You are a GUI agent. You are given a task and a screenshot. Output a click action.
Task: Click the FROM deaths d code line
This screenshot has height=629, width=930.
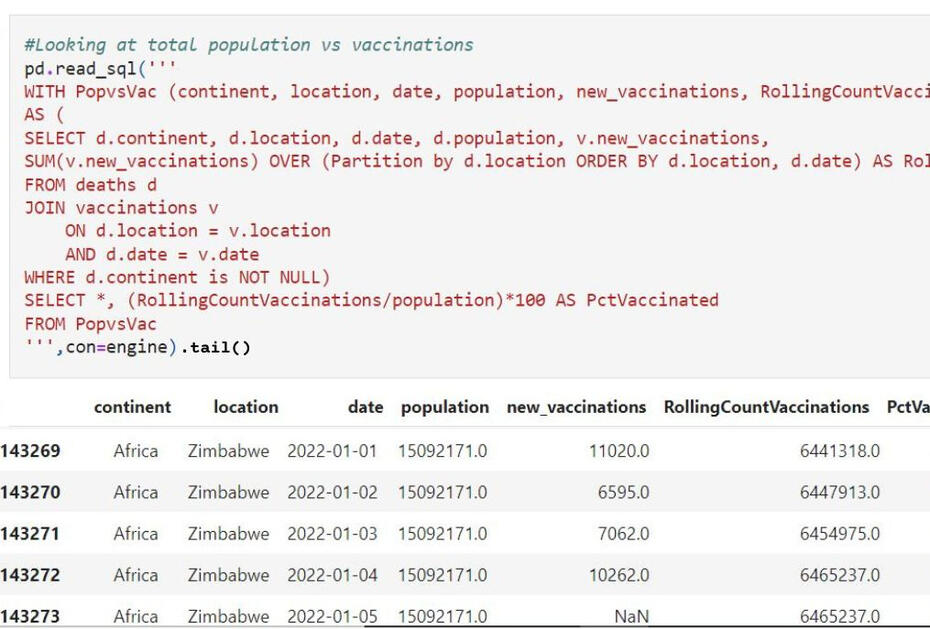tap(90, 184)
